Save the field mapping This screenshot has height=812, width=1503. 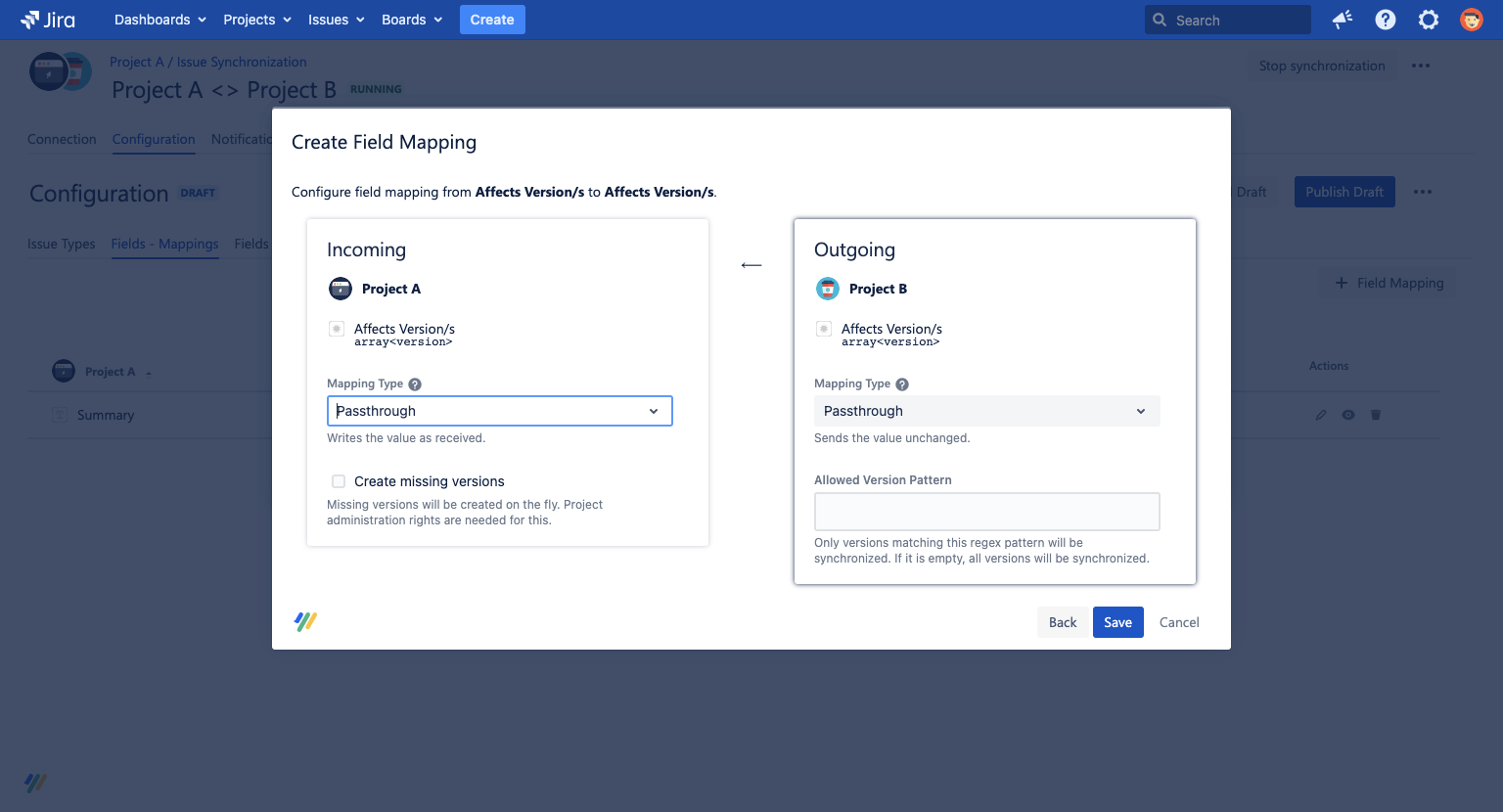click(1117, 622)
